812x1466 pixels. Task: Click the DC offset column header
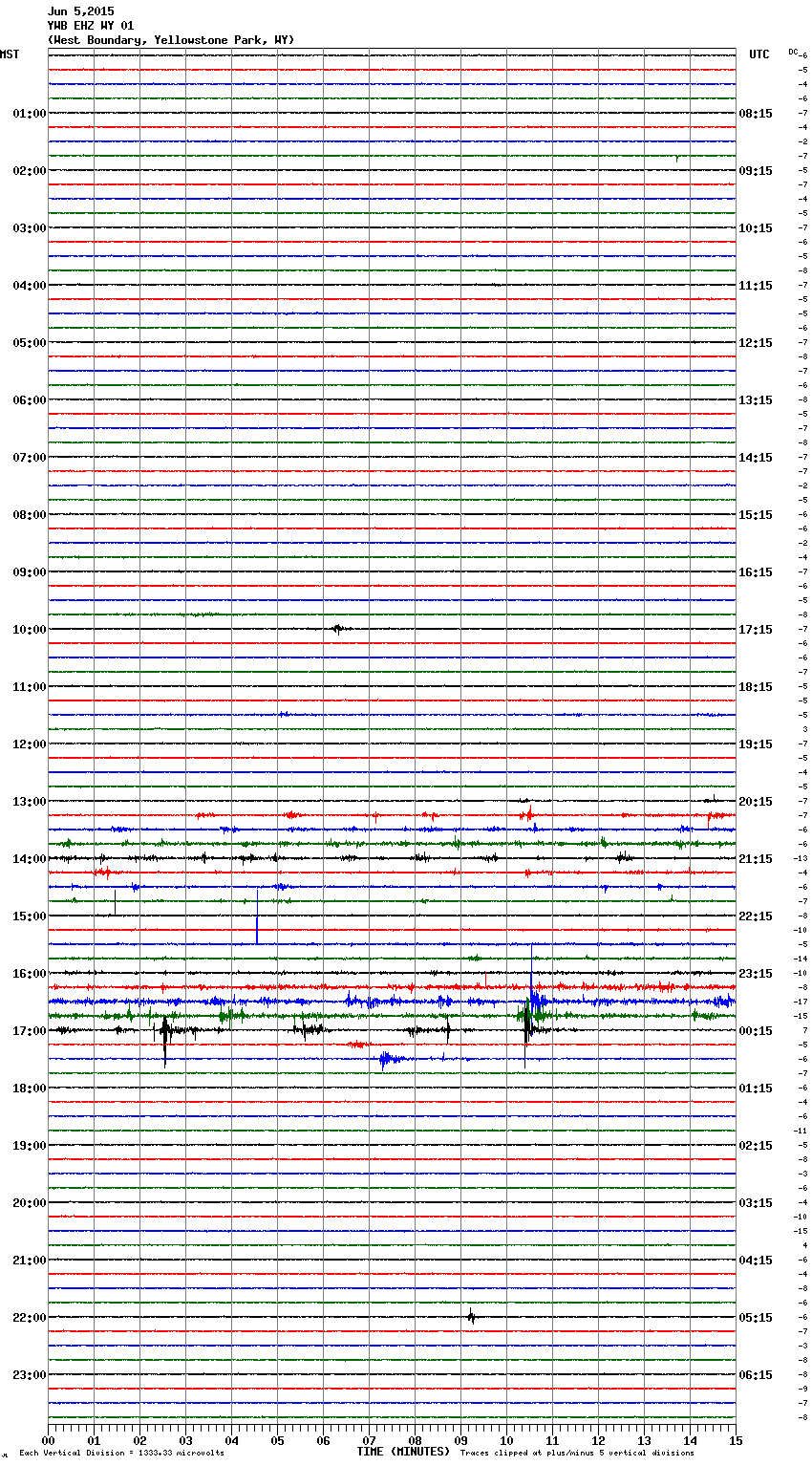coord(793,52)
